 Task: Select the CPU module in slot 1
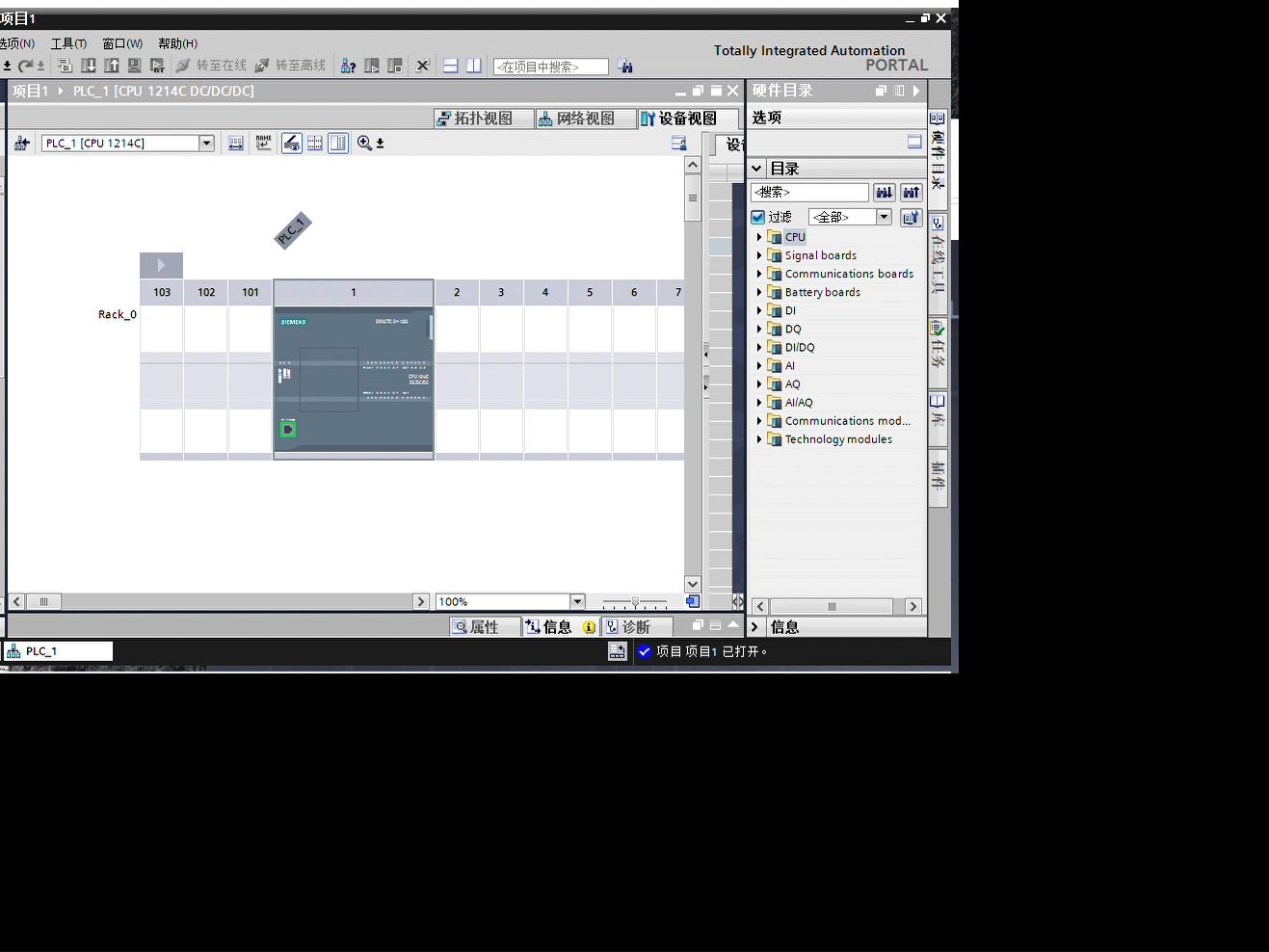pyautogui.click(x=354, y=382)
